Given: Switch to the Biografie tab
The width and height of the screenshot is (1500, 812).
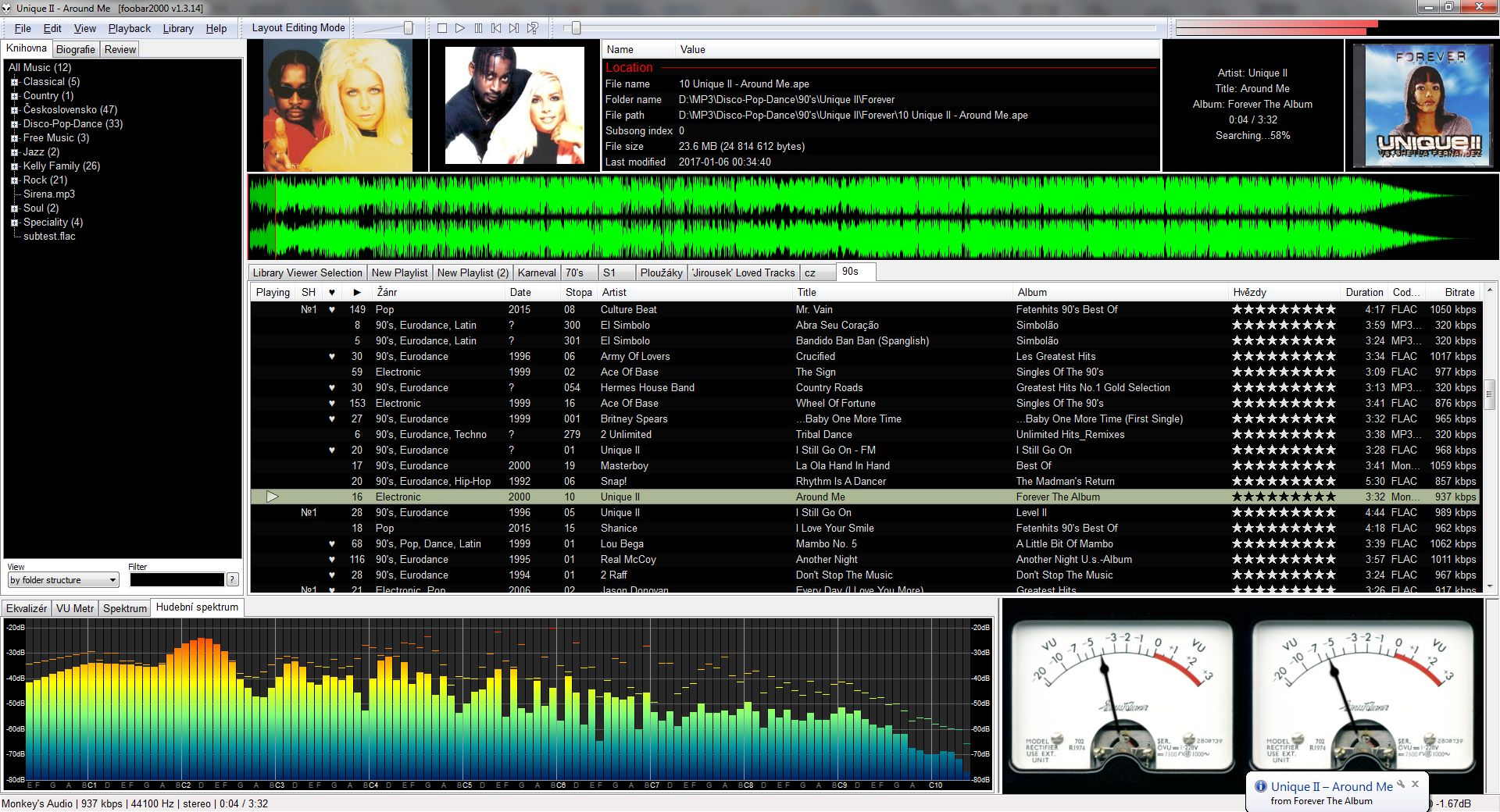Looking at the screenshot, I should (x=76, y=48).
